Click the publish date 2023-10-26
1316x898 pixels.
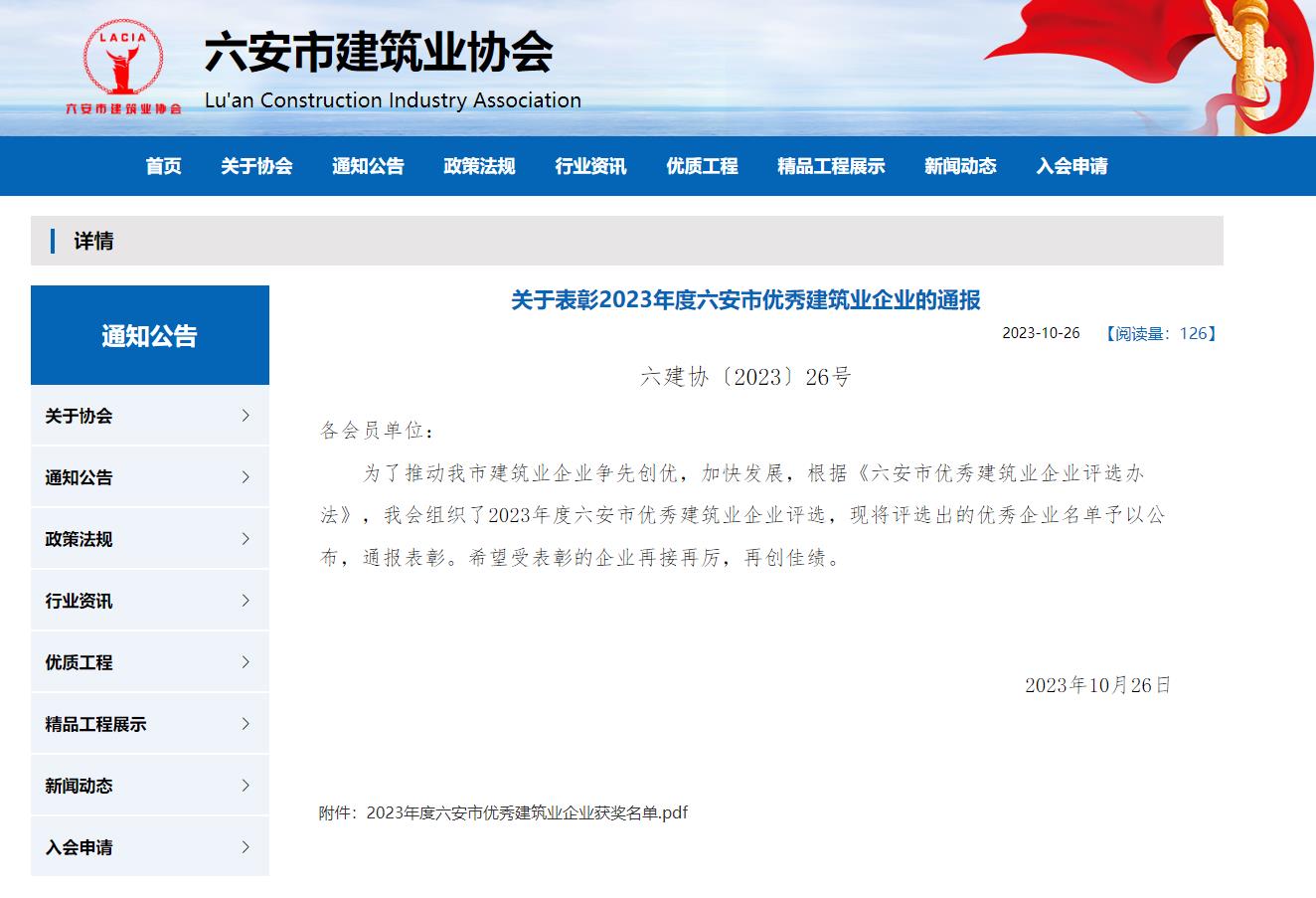1041,333
